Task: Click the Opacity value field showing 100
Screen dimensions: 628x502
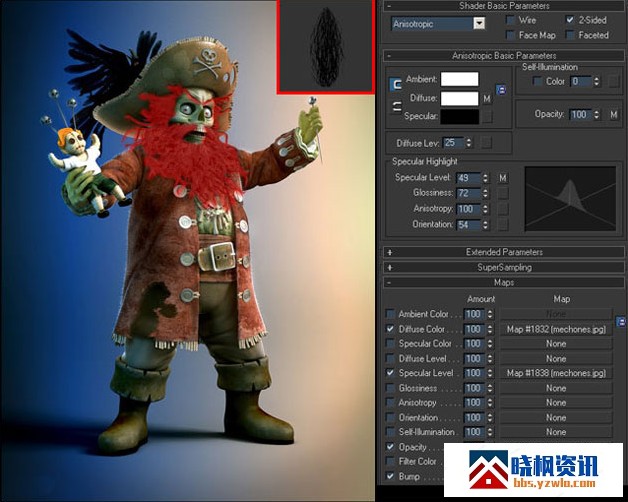Action: [581, 115]
